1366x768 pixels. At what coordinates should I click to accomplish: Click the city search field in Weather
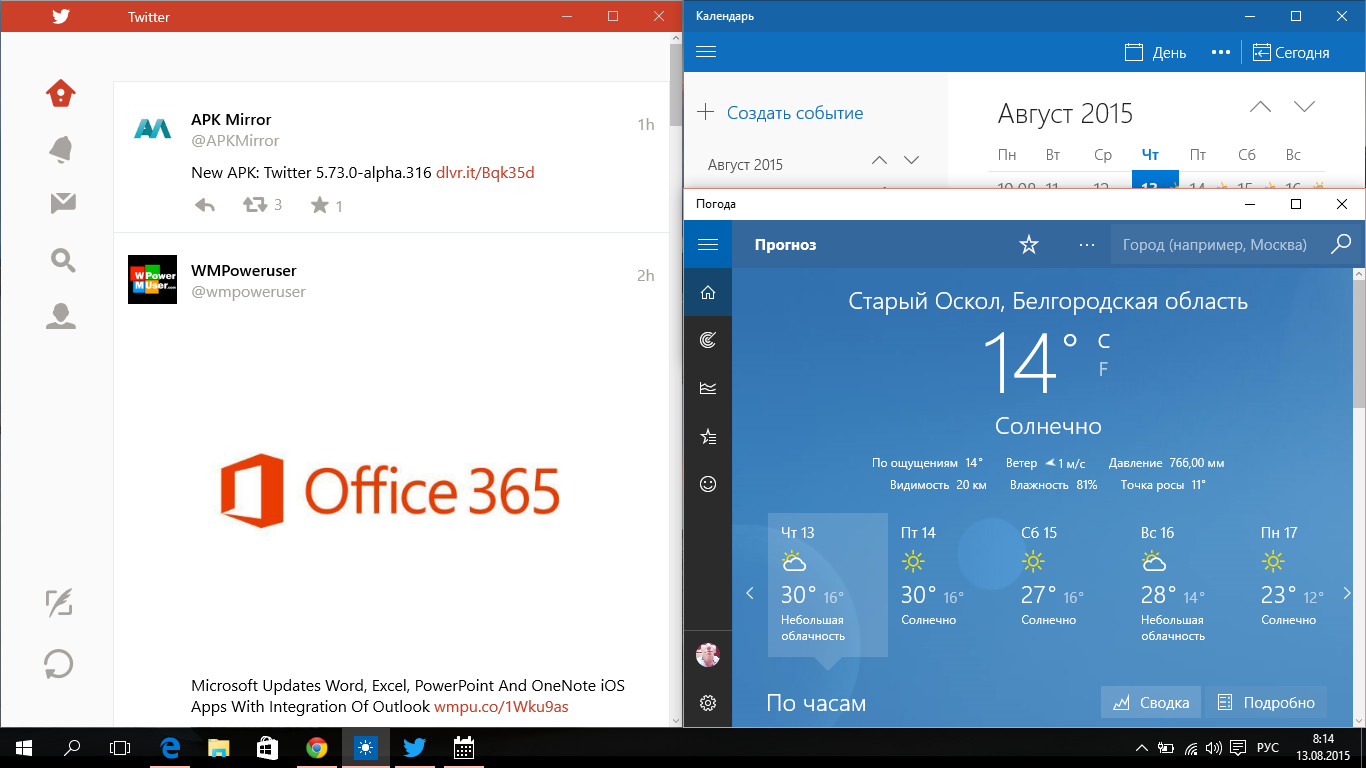[x=1214, y=244]
